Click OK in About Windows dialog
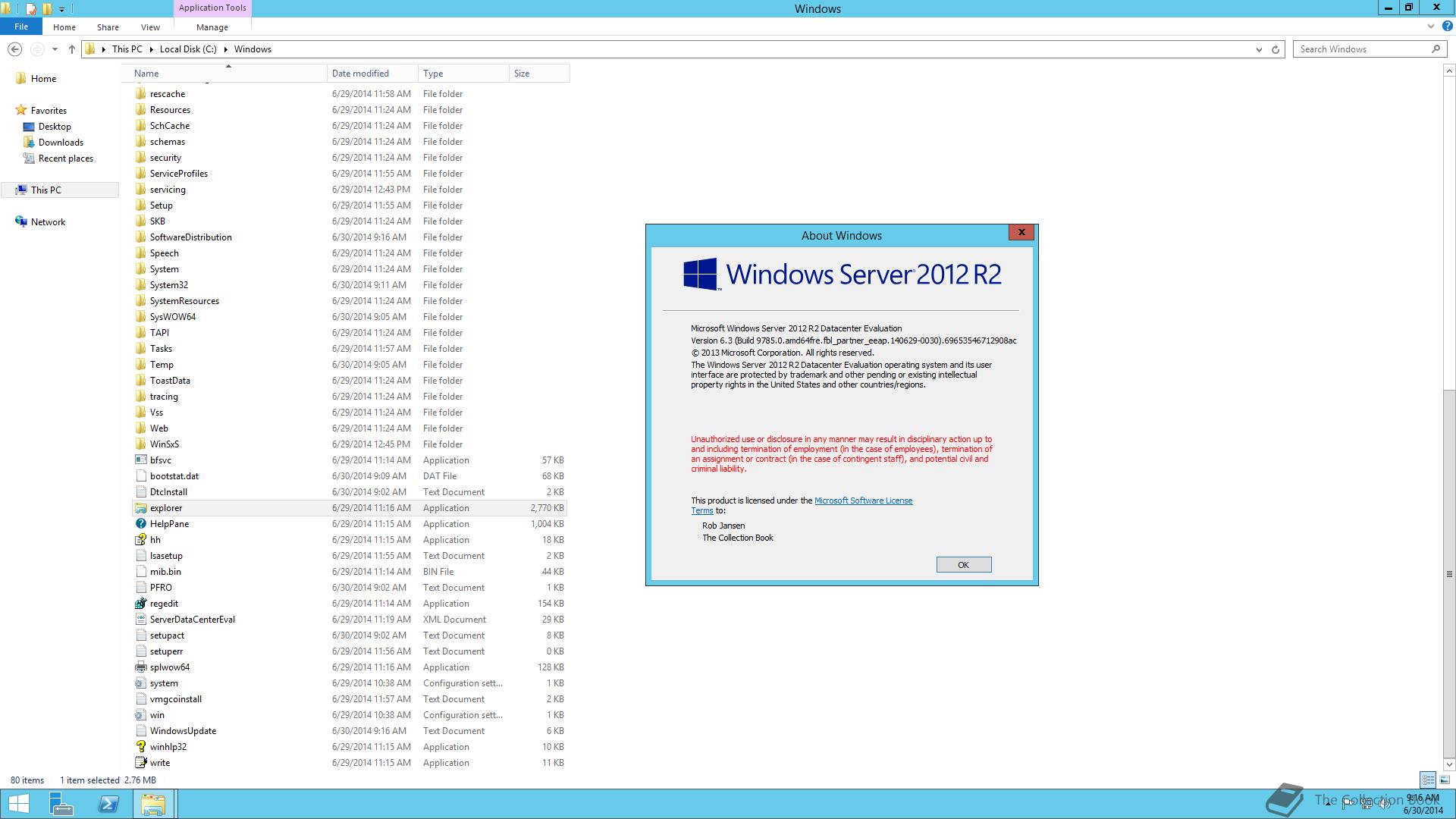1456x819 pixels. point(963,565)
